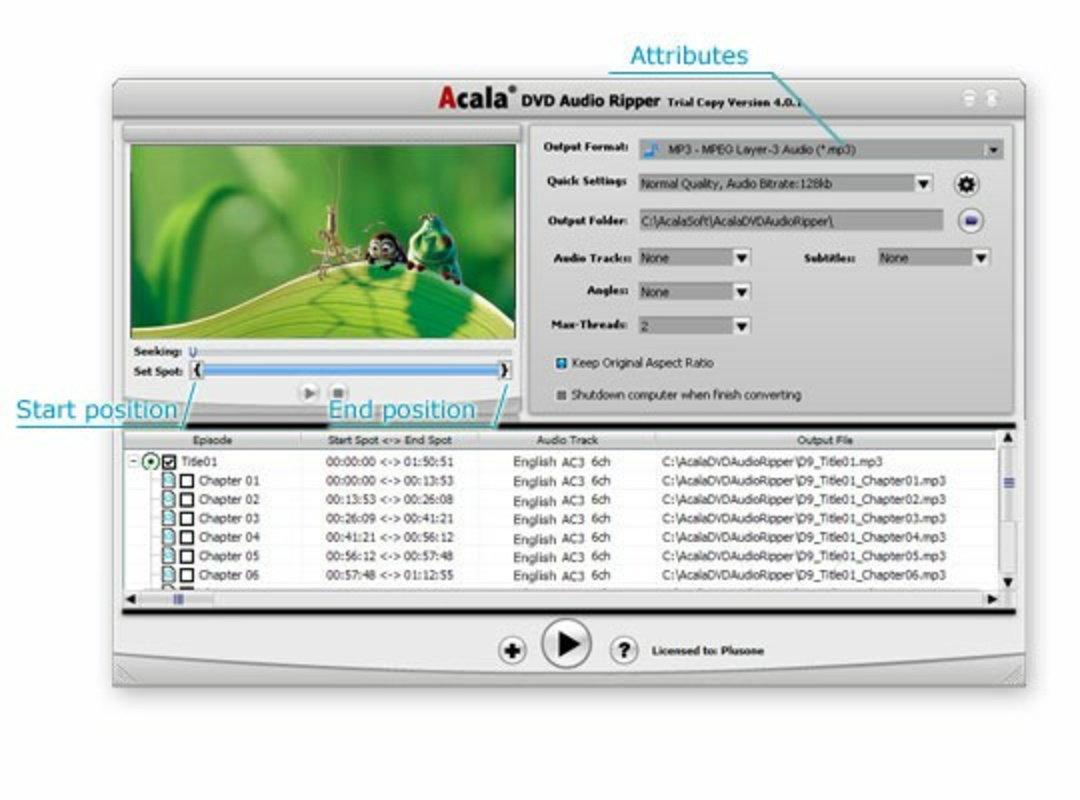Play the preview video
The width and height of the screenshot is (1080, 800).
[309, 393]
